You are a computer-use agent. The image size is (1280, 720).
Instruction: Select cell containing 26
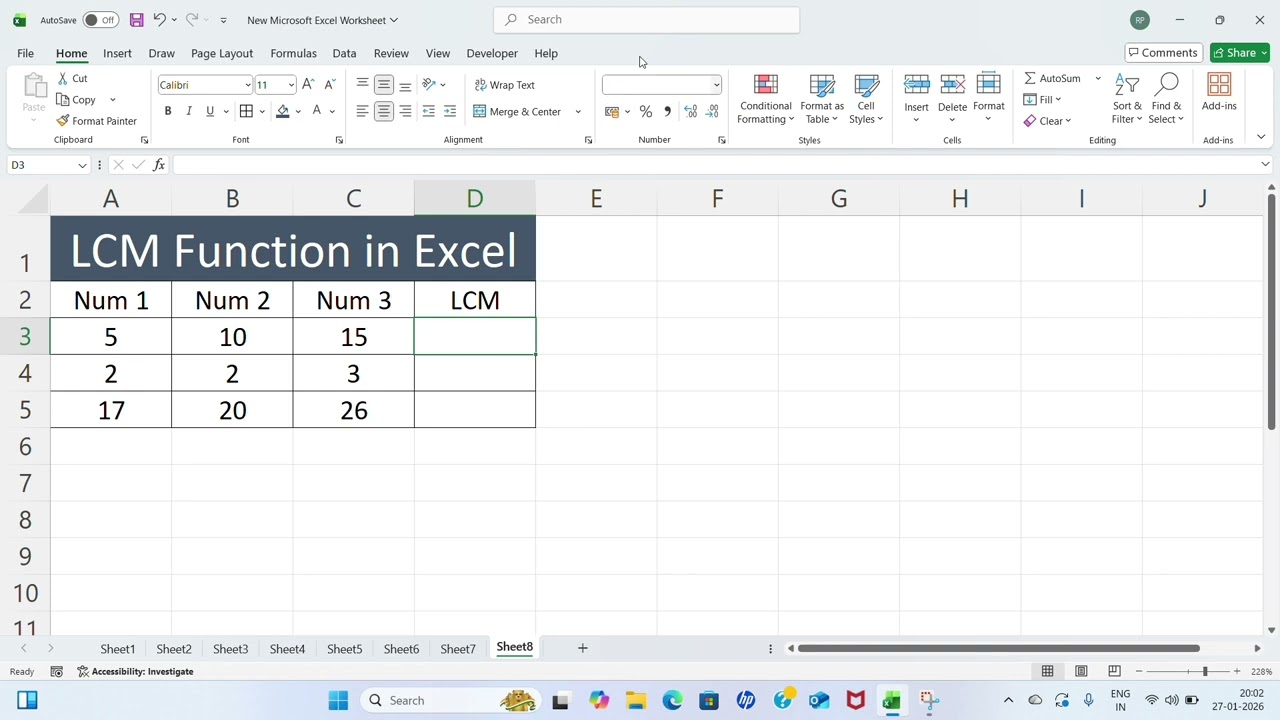[354, 410]
